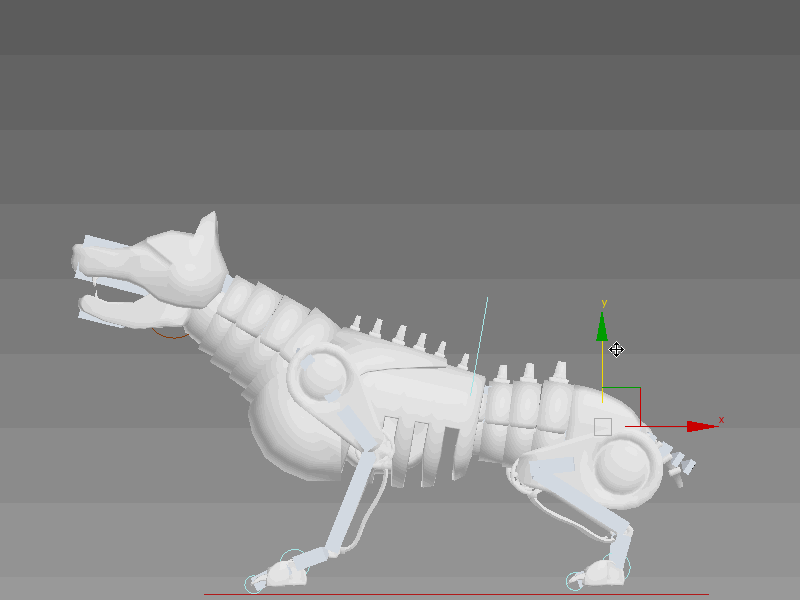The height and width of the screenshot is (600, 800).
Task: Select the circle helper at the rear paw toes
Action: [576, 581]
